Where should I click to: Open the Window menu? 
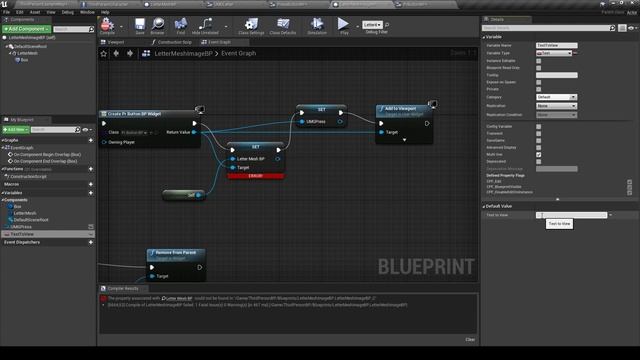pyautogui.click(x=87, y=12)
